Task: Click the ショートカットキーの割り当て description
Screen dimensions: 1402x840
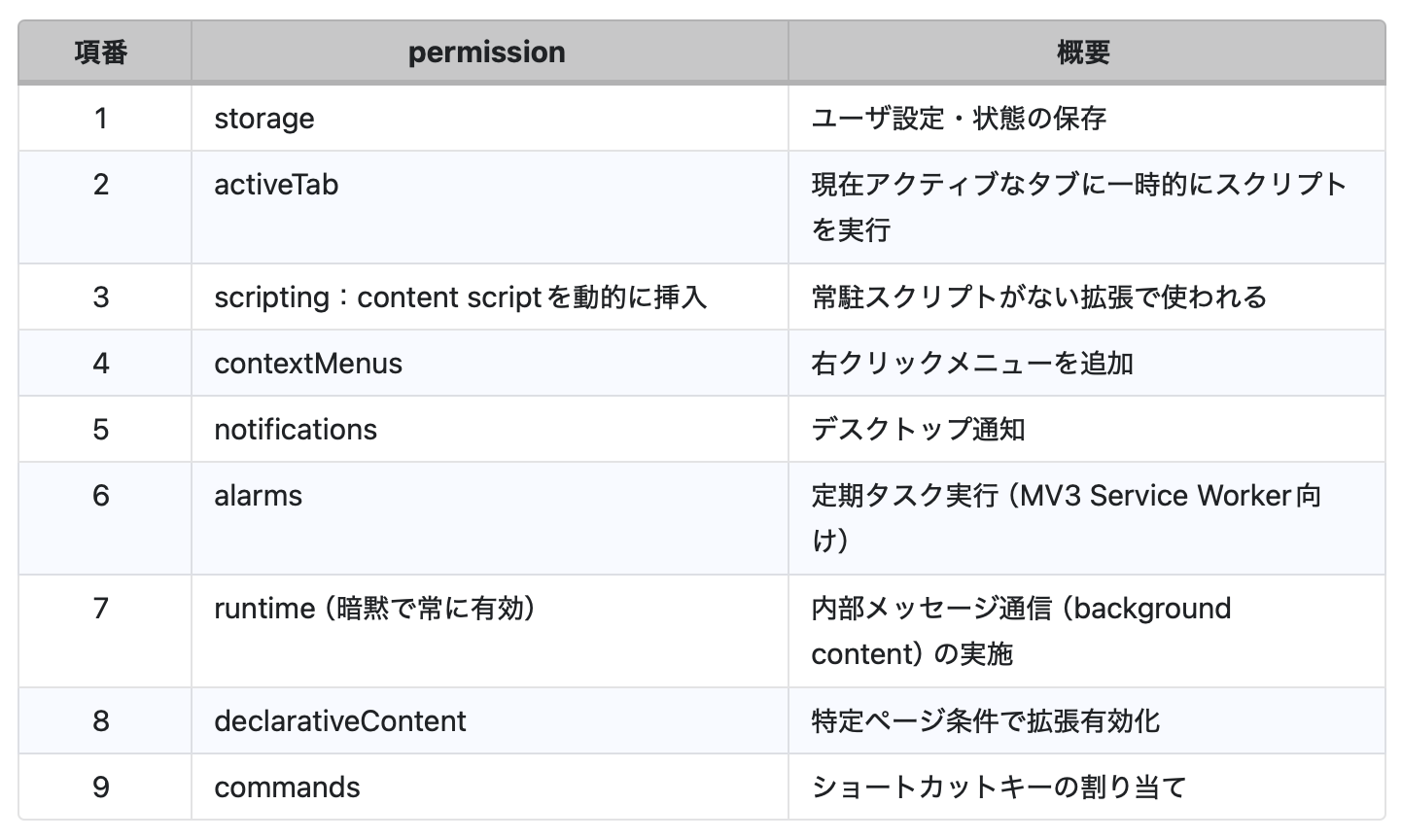Action: [999, 787]
